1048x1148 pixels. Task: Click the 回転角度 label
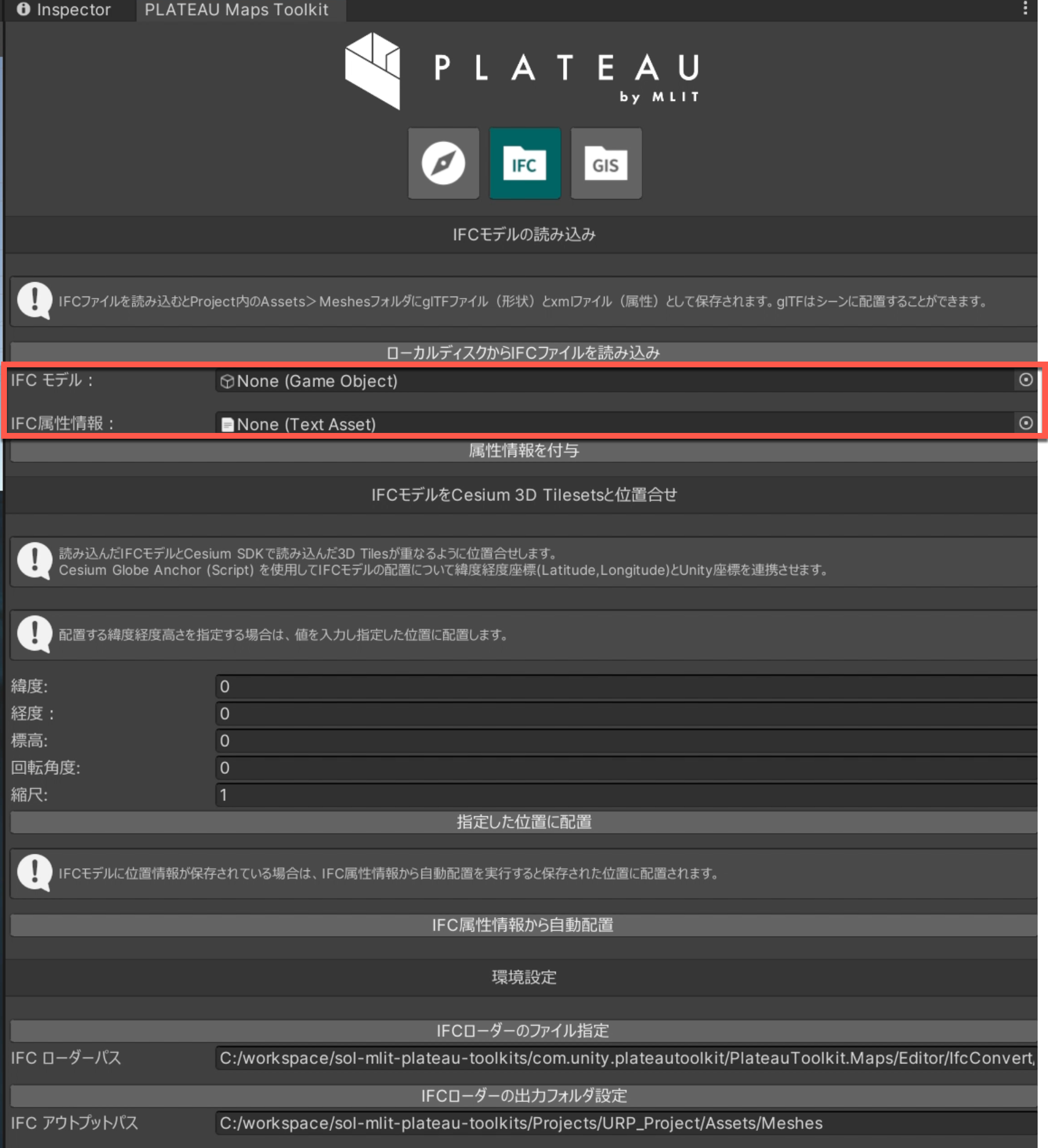coord(45,767)
